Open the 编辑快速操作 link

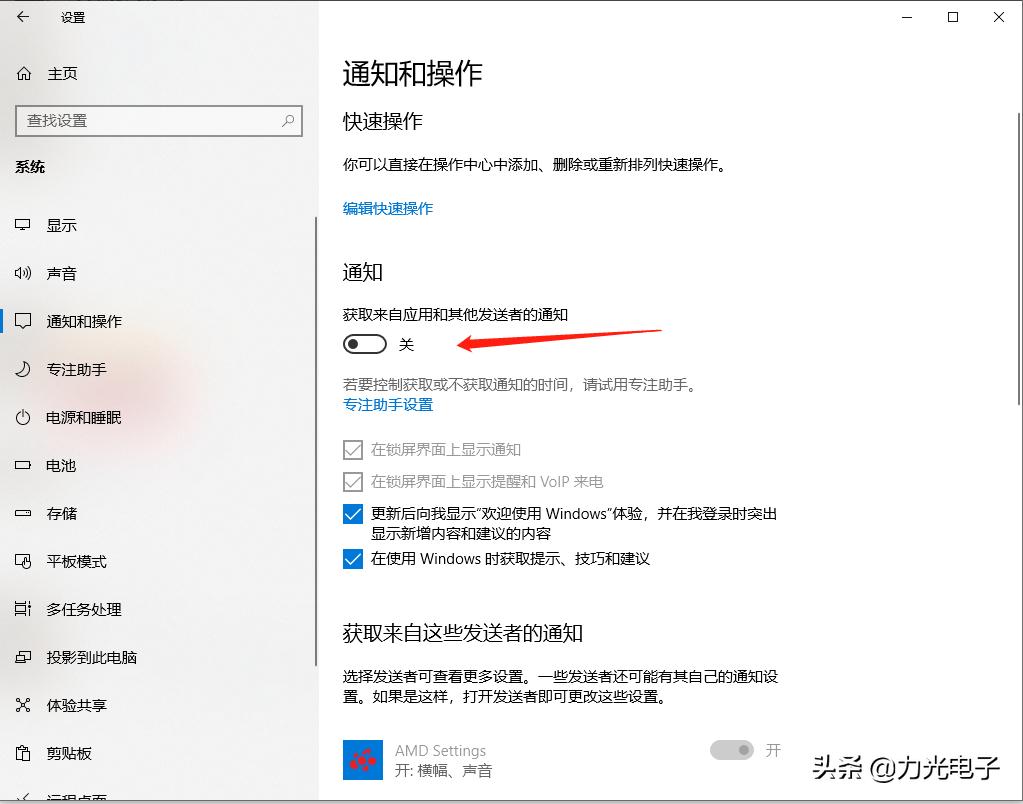(x=385, y=208)
